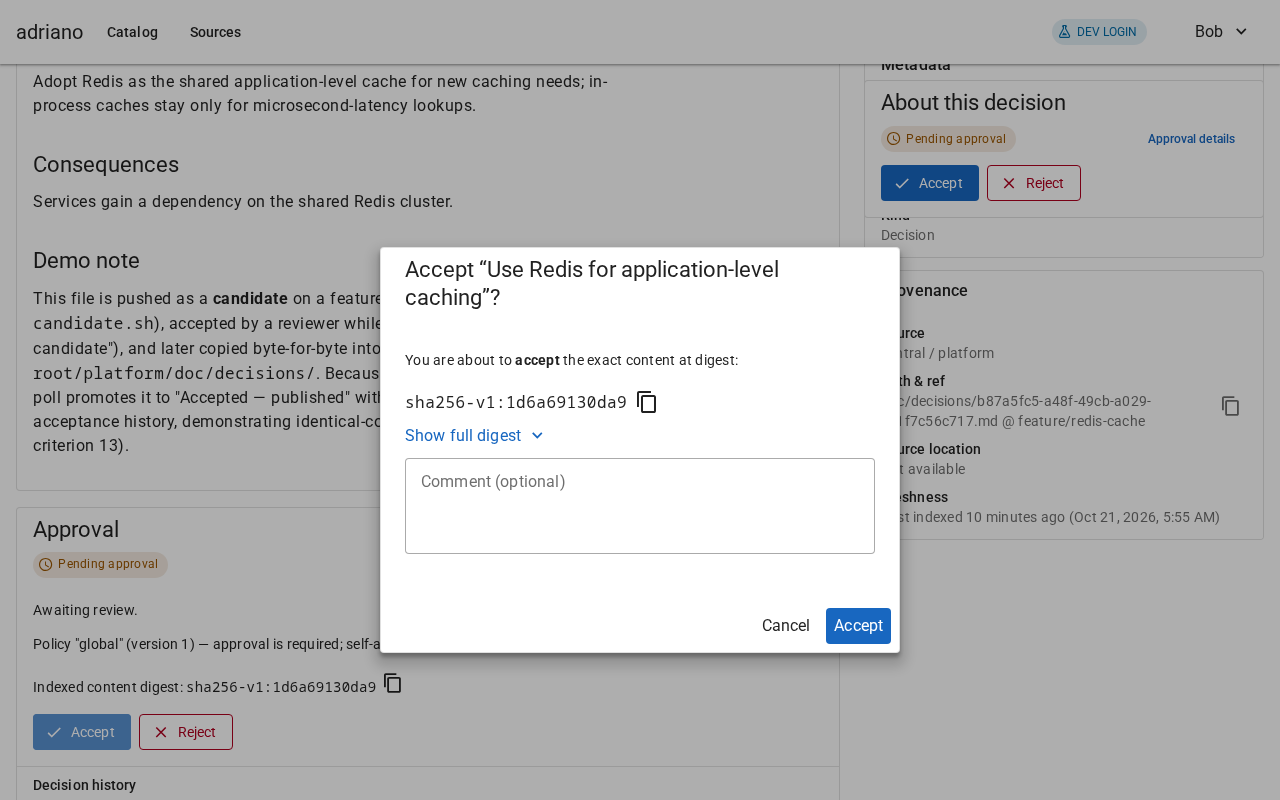The width and height of the screenshot is (1280, 800).
Task: Click the Comment (optional) text field
Action: pyautogui.click(x=640, y=506)
